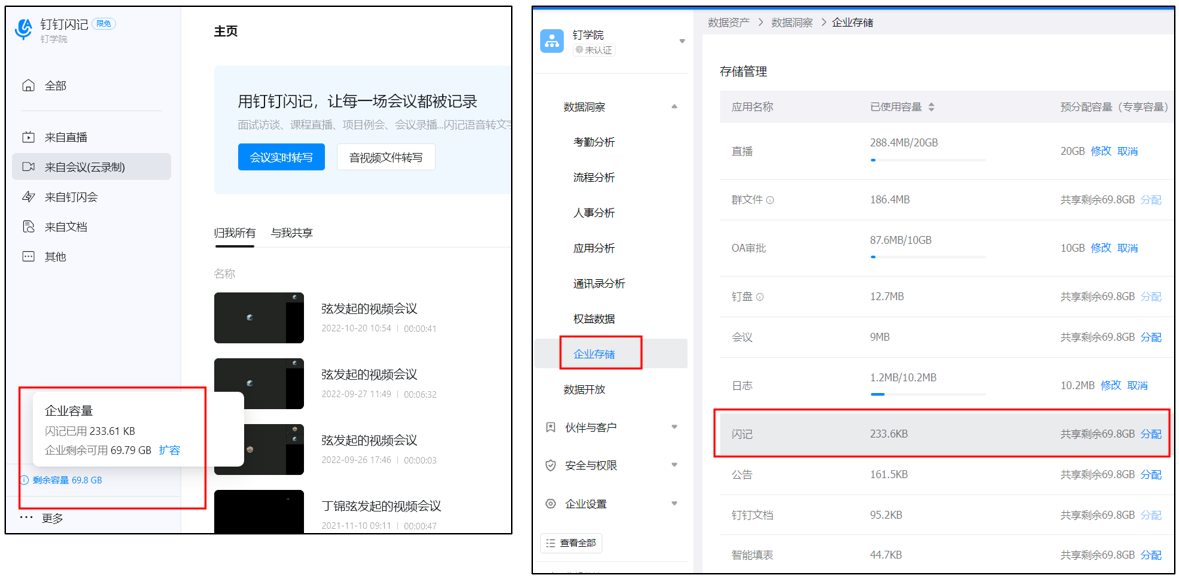Click 数据洞察 breadcrumb link
Viewport: 1179px width, 576px height.
[x=792, y=23]
